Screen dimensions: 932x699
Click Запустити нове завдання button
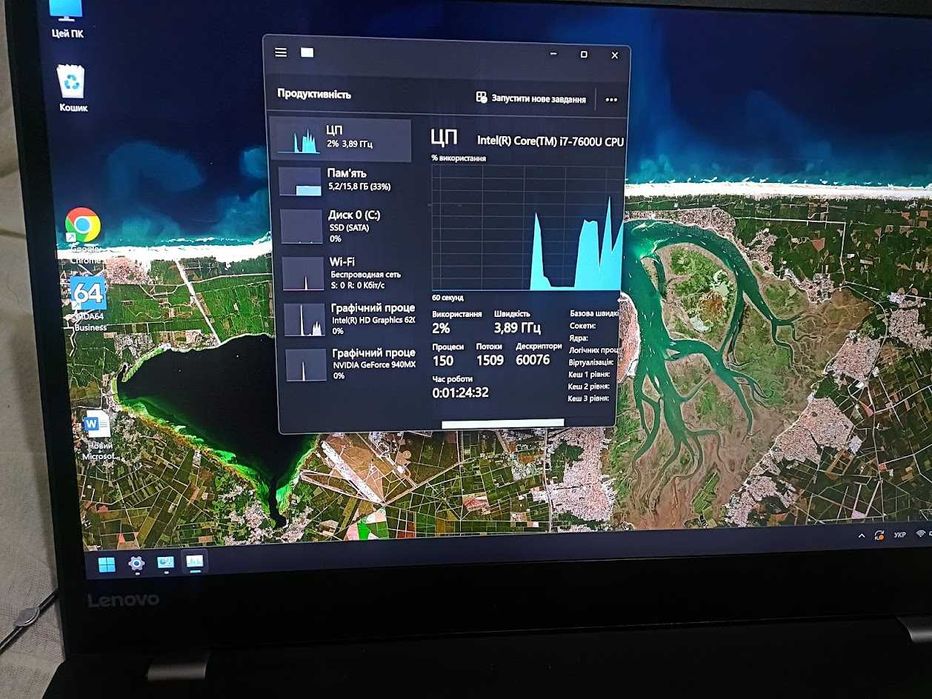[531, 99]
